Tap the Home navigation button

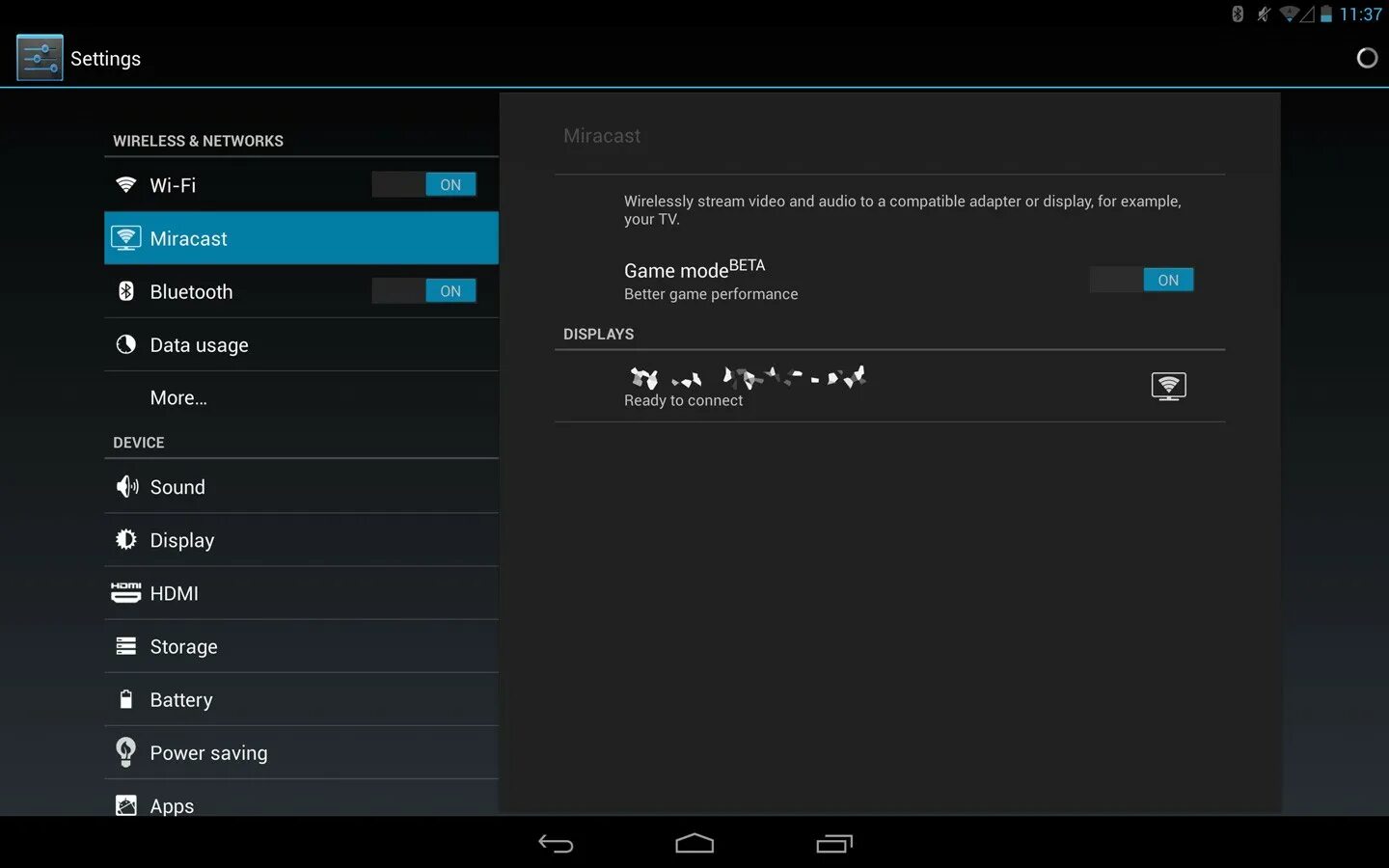coord(694,844)
